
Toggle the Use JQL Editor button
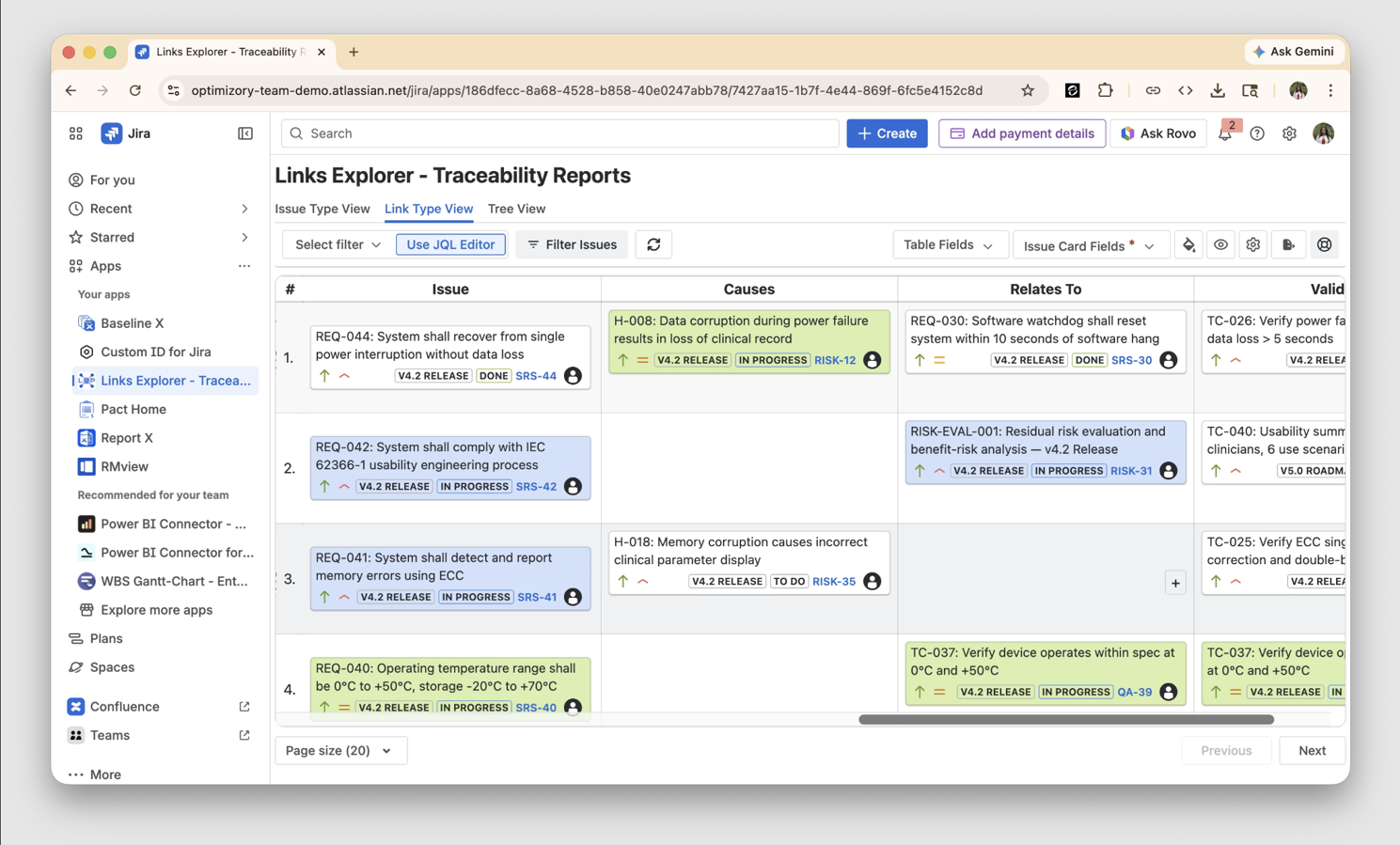coord(450,244)
